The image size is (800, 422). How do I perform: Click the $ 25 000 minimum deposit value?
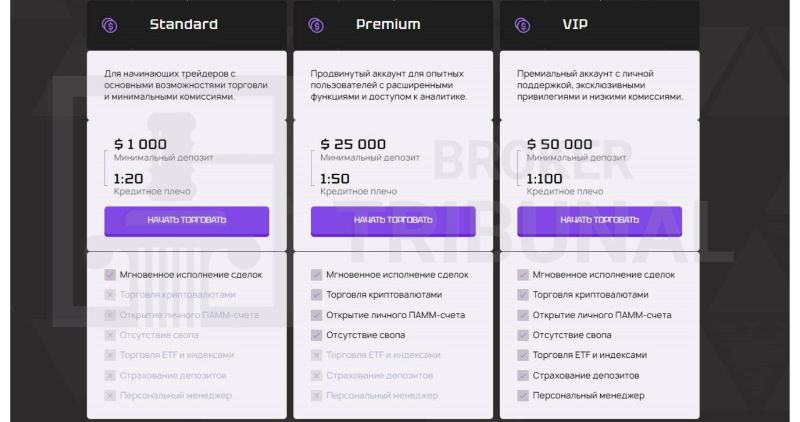pos(353,144)
